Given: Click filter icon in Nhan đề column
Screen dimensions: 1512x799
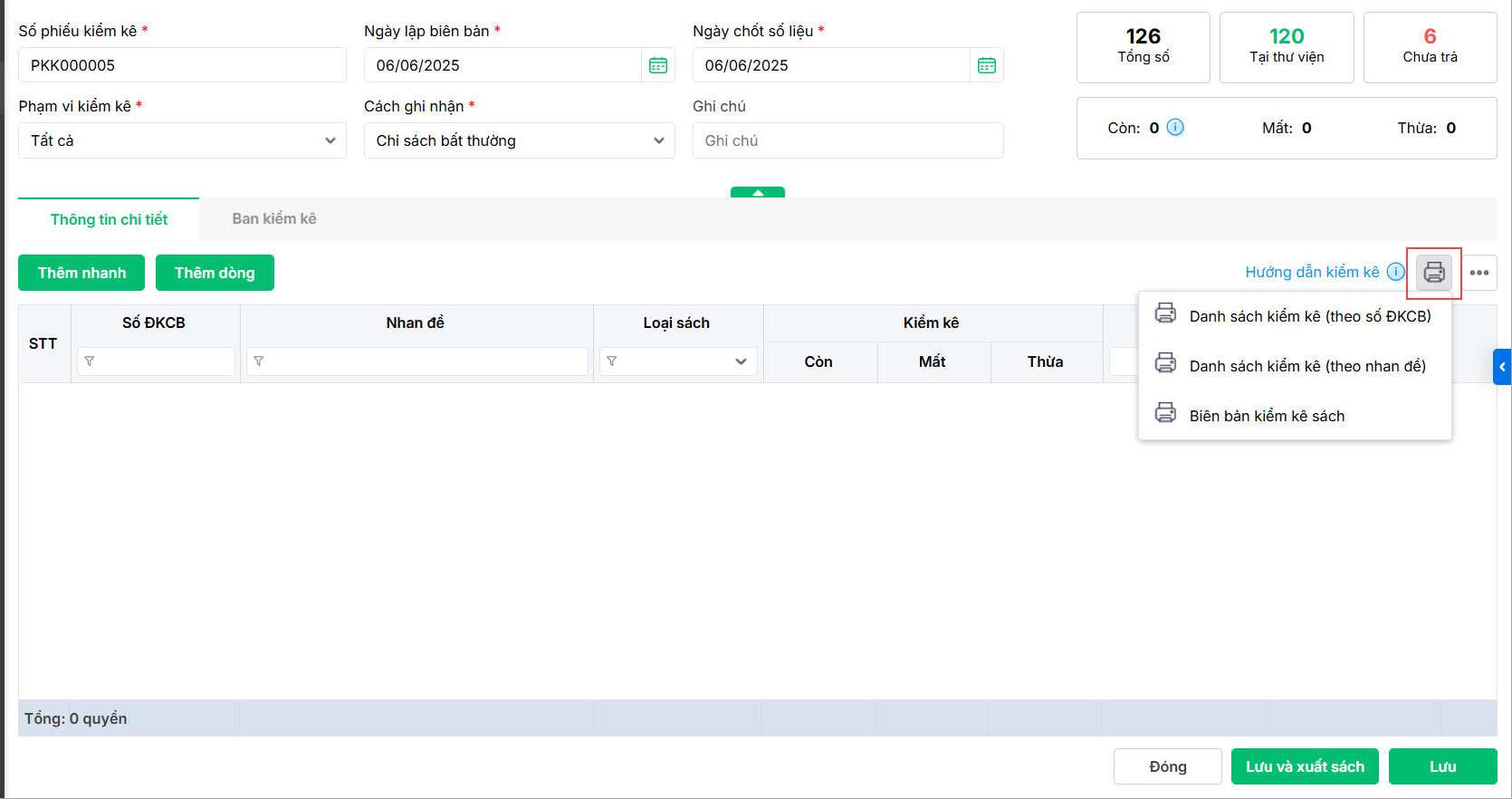Looking at the screenshot, I should (x=259, y=361).
